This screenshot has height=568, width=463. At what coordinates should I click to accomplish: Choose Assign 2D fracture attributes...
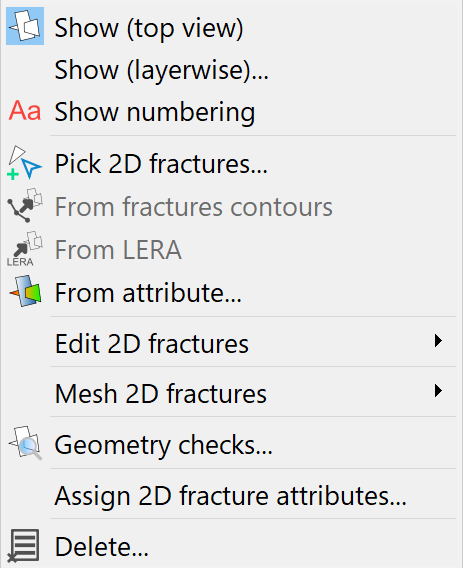coord(231,495)
